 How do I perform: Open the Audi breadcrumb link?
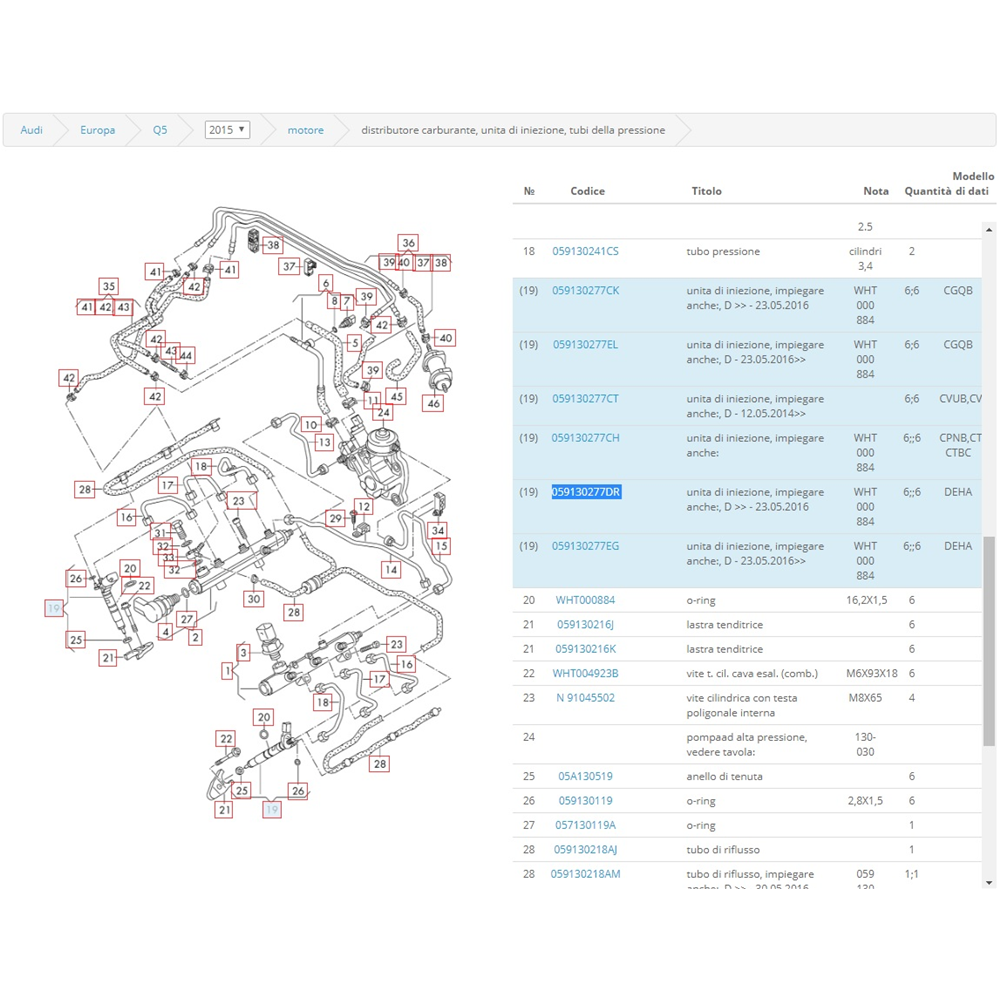(x=31, y=130)
